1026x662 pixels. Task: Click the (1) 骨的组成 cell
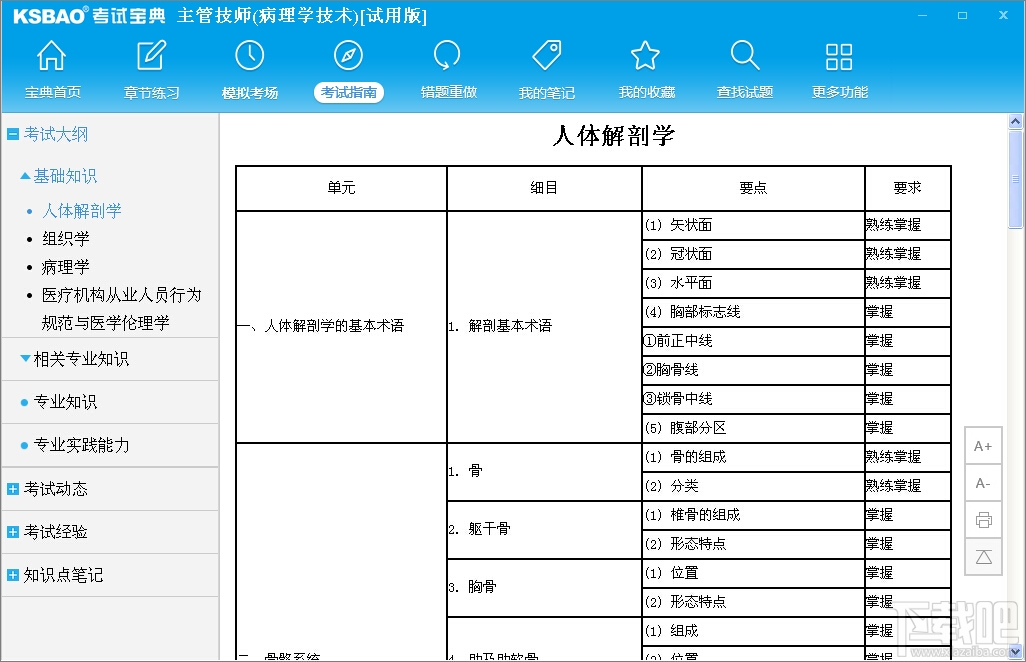753,457
